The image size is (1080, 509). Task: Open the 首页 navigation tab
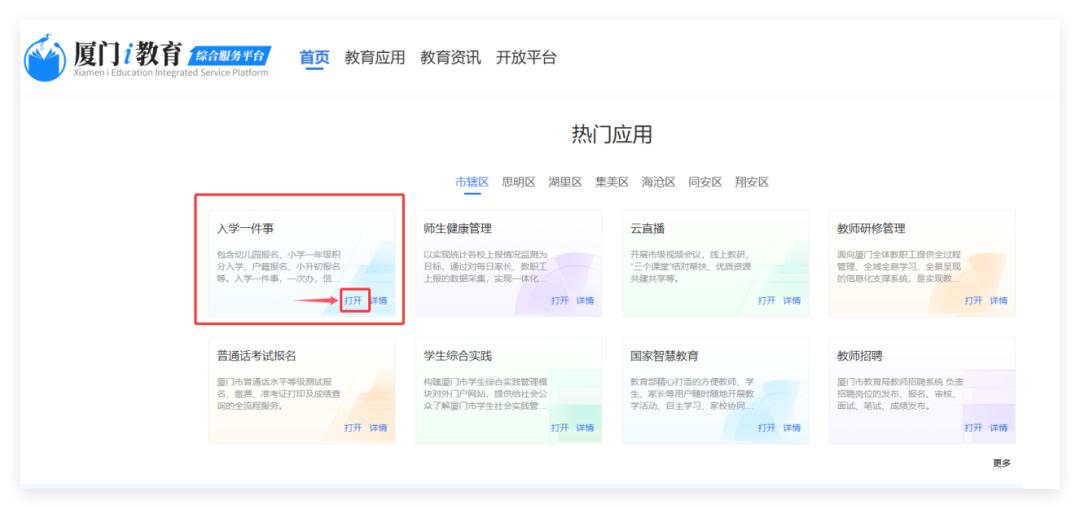click(x=314, y=58)
